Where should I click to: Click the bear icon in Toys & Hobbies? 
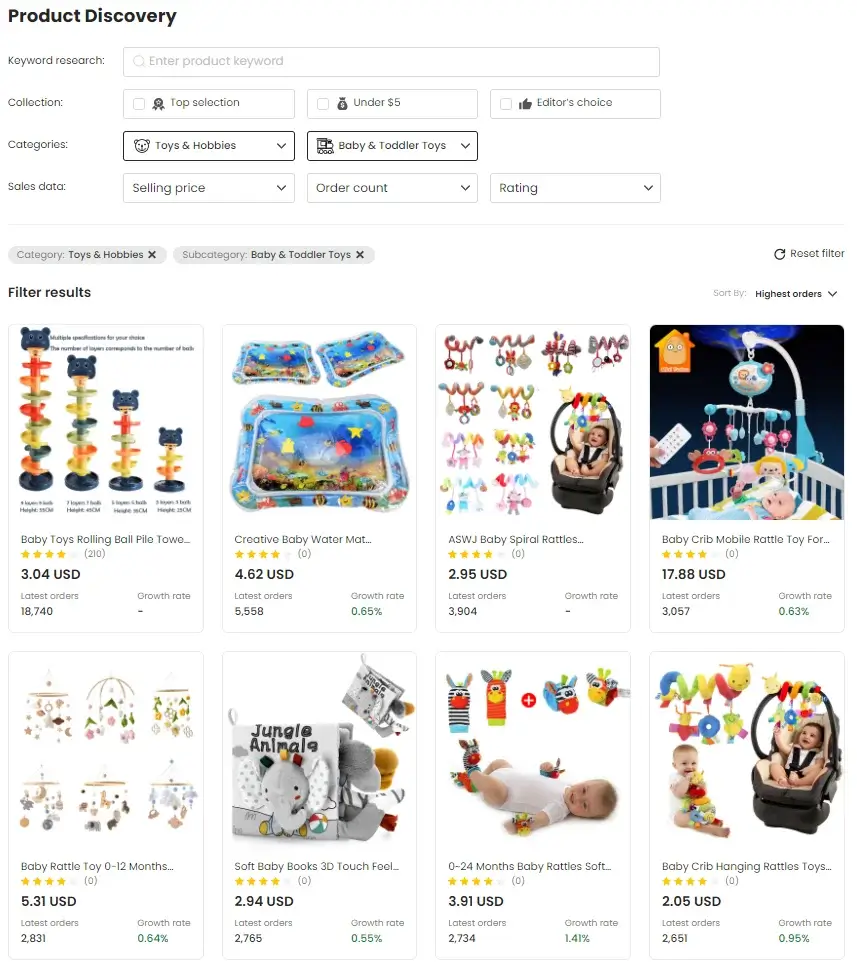pos(142,146)
